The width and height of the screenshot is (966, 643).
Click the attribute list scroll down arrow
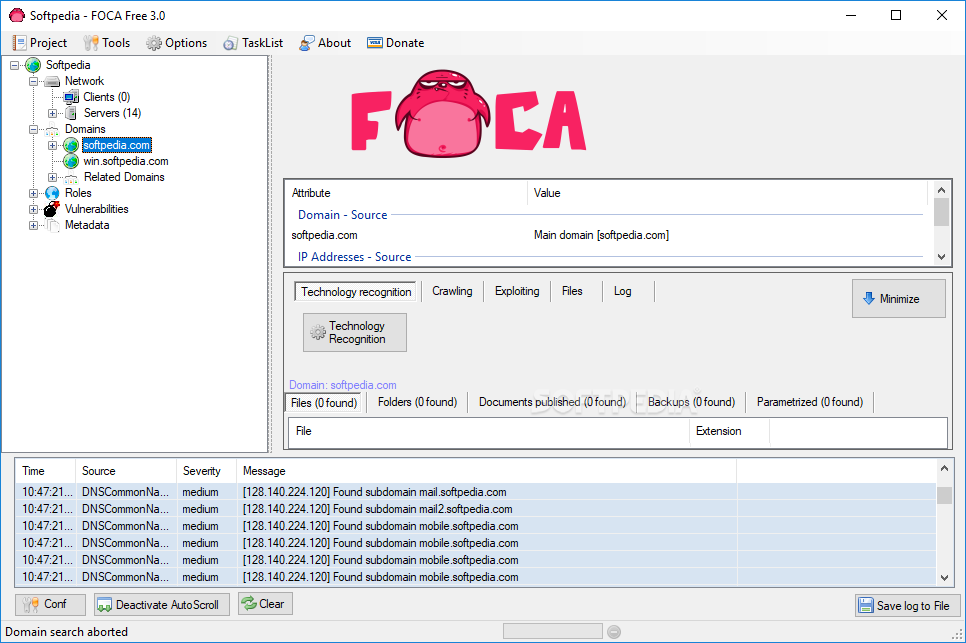[x=941, y=257]
